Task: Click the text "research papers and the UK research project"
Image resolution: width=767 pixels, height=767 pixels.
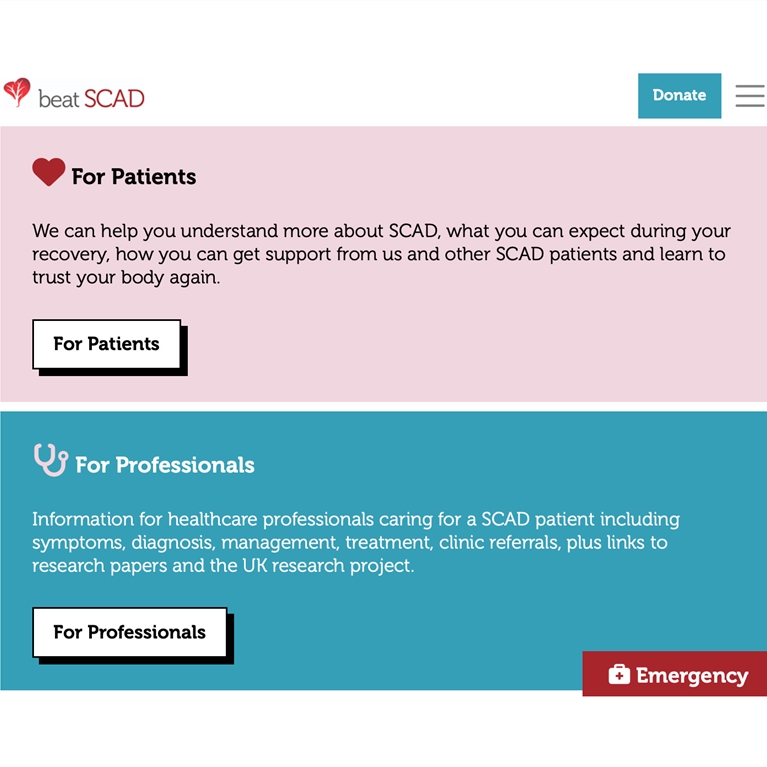Action: [x=222, y=566]
